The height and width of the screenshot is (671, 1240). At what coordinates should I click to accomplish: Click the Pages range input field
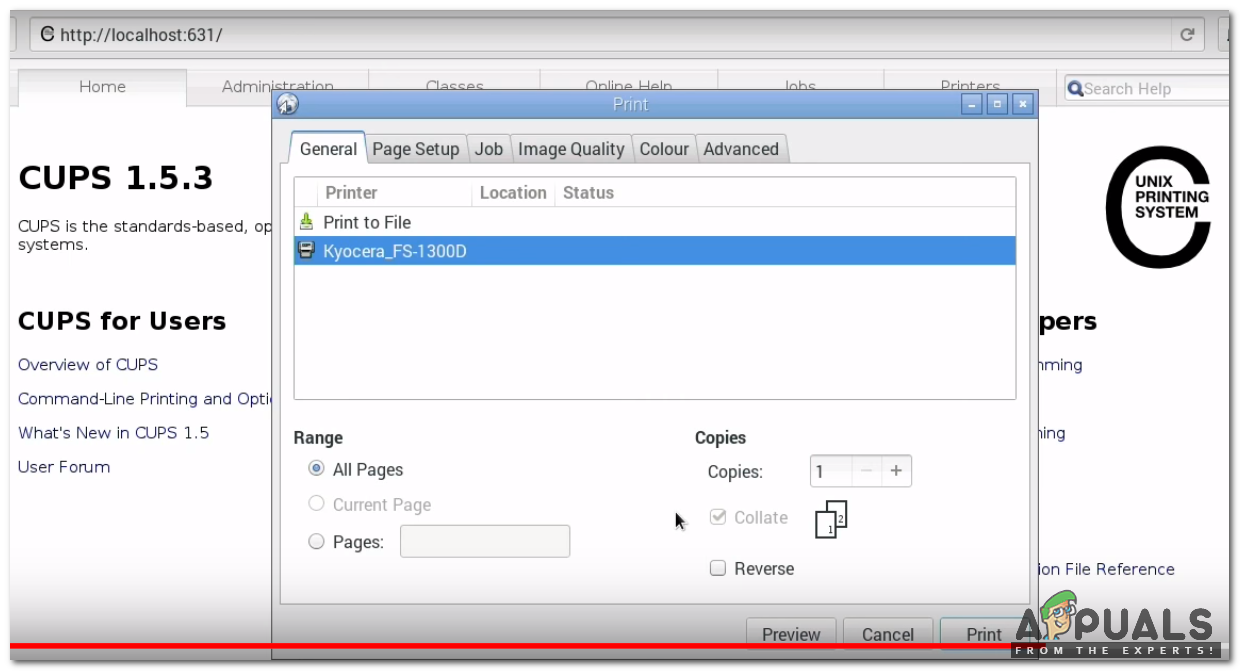click(x=485, y=541)
